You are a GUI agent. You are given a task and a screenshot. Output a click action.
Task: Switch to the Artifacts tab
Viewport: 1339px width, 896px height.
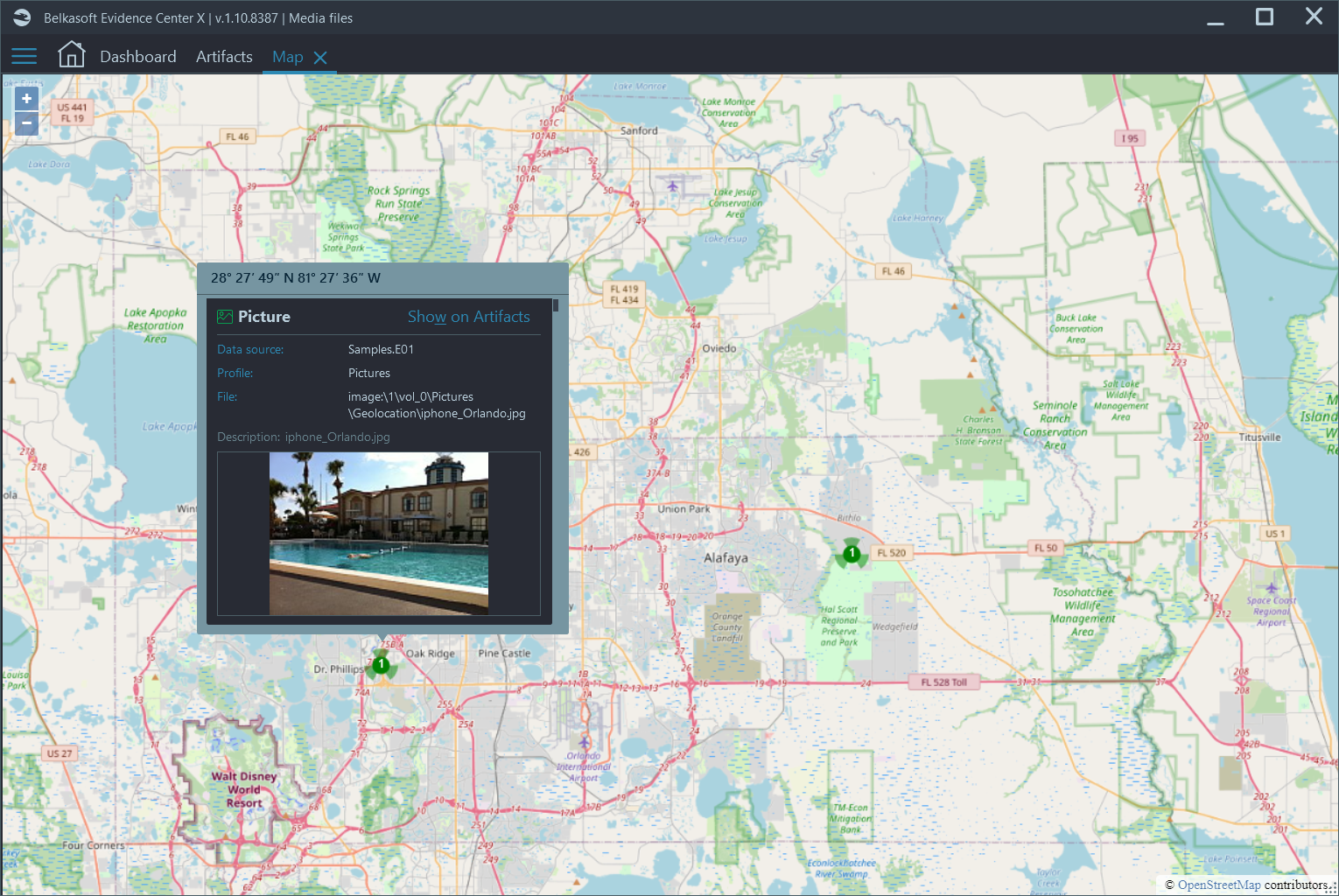(224, 57)
